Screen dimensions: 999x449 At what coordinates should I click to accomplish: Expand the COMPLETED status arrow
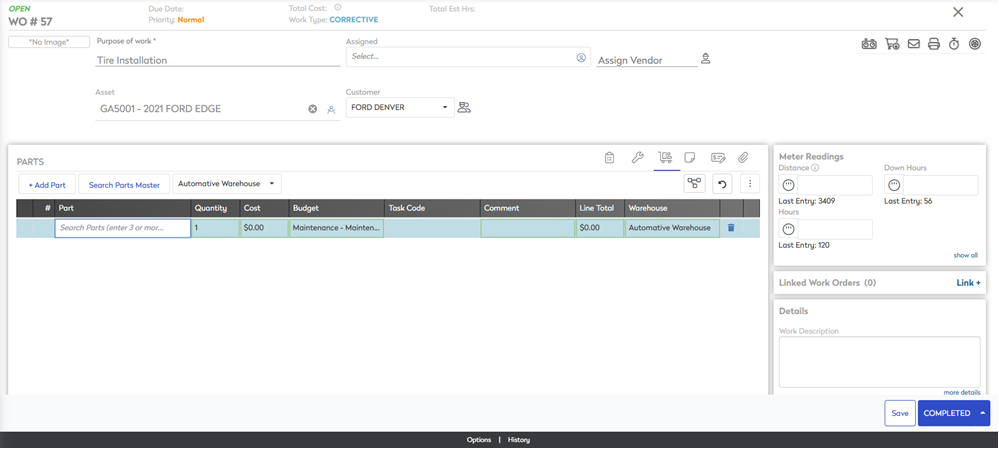pos(983,413)
